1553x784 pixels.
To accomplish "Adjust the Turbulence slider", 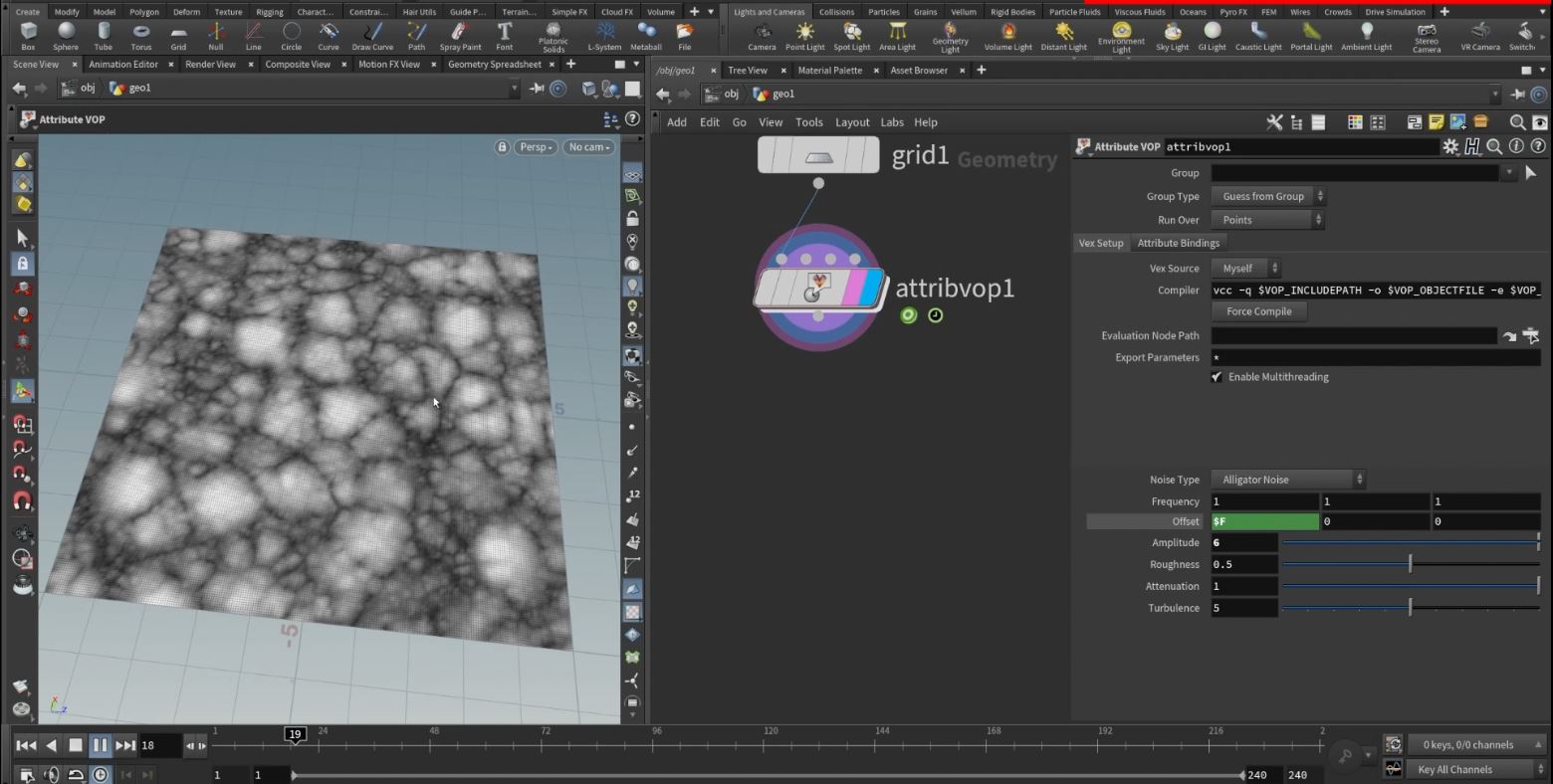I will tap(1410, 608).
